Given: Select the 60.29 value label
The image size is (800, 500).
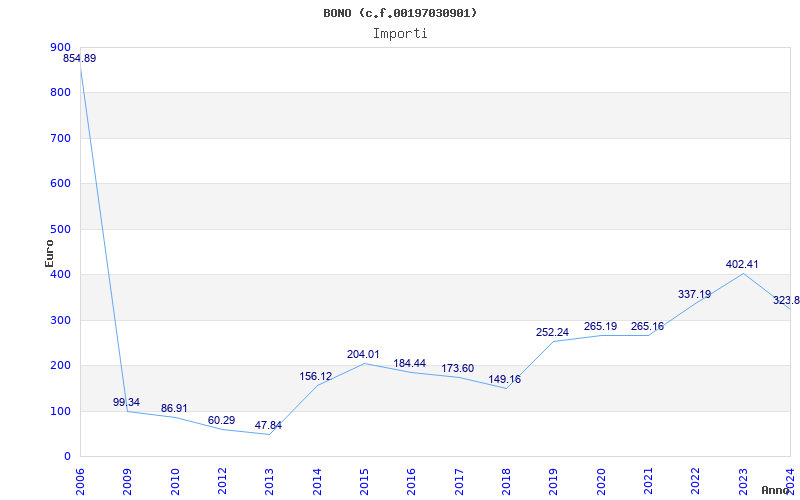Looking at the screenshot, I should [x=221, y=421].
